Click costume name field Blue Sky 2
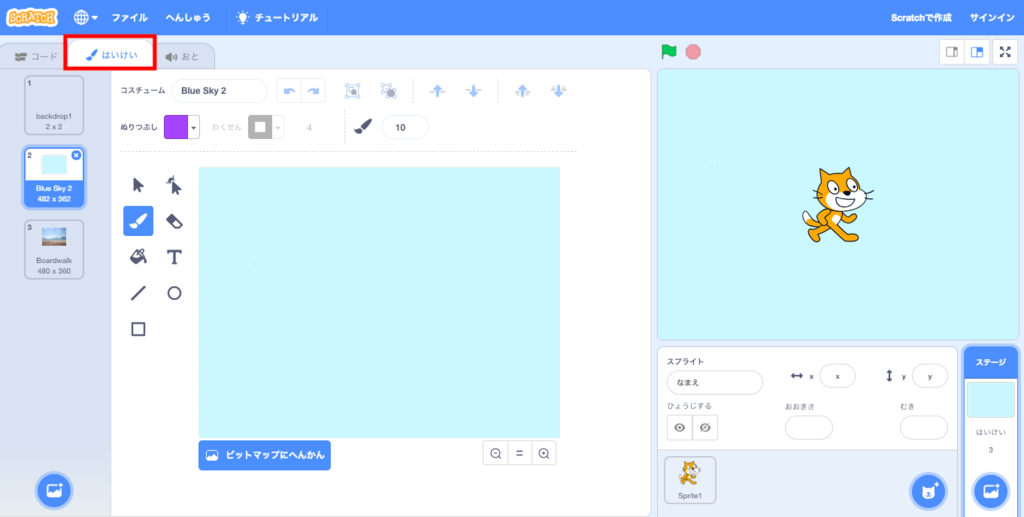The height and width of the screenshot is (517, 1024). click(219, 91)
